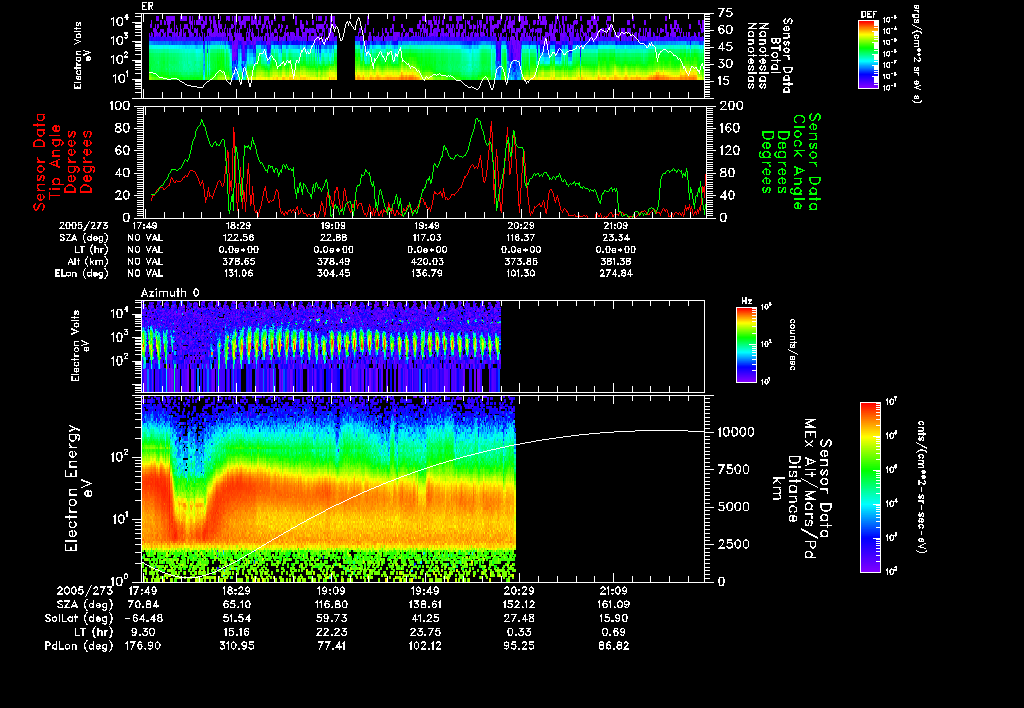
Task: Click 'NO VAL' in the Alt (km) row
Action: tap(145, 261)
